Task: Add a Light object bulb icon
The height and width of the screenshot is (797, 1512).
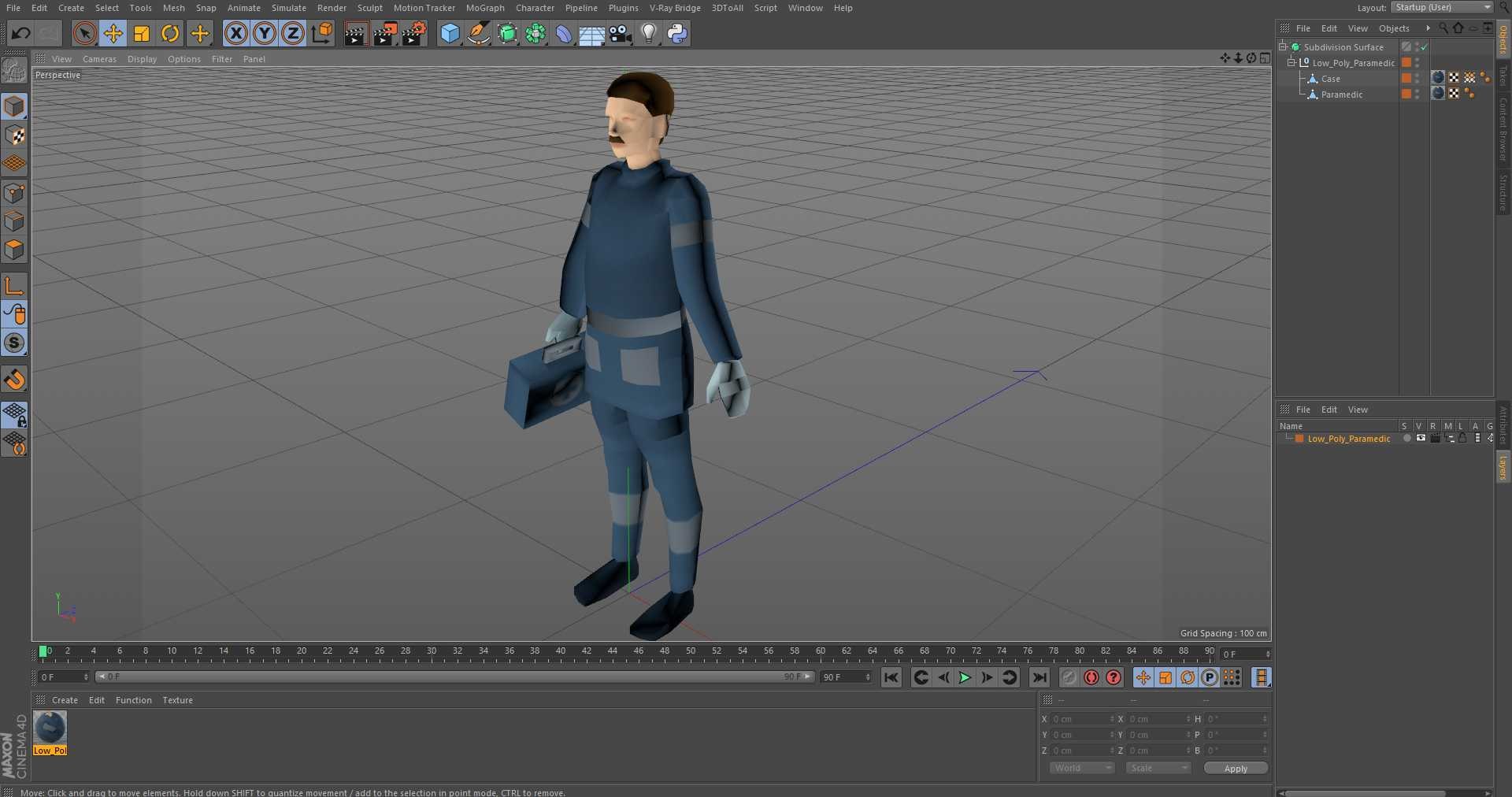Action: (649, 33)
